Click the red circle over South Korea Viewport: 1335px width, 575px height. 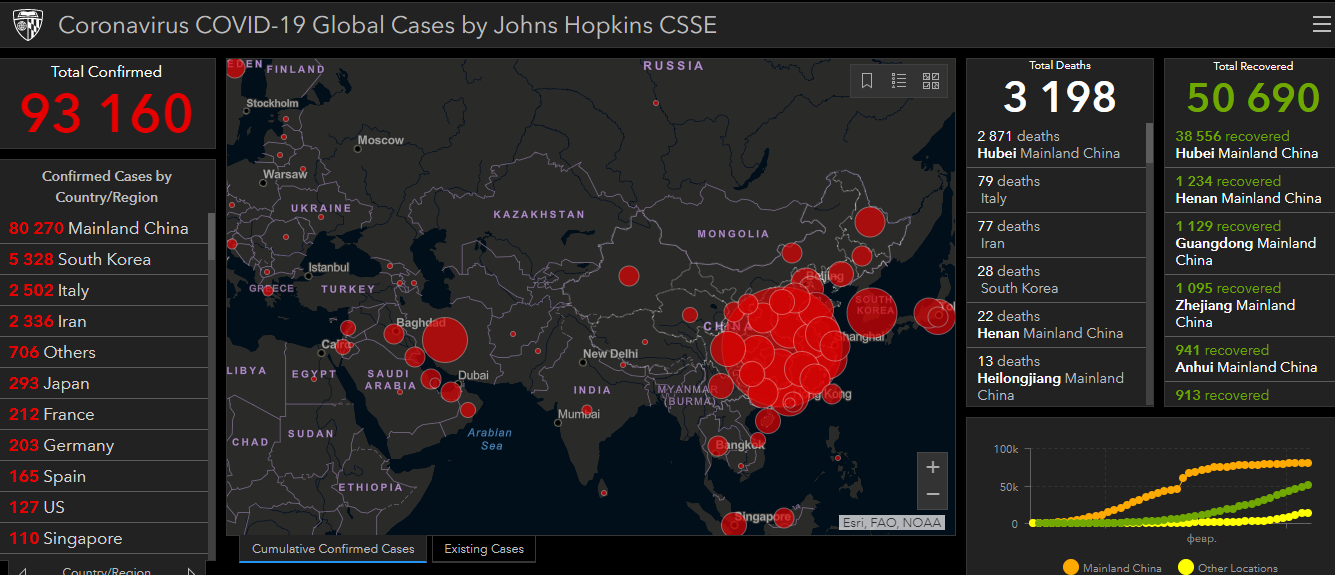point(872,311)
